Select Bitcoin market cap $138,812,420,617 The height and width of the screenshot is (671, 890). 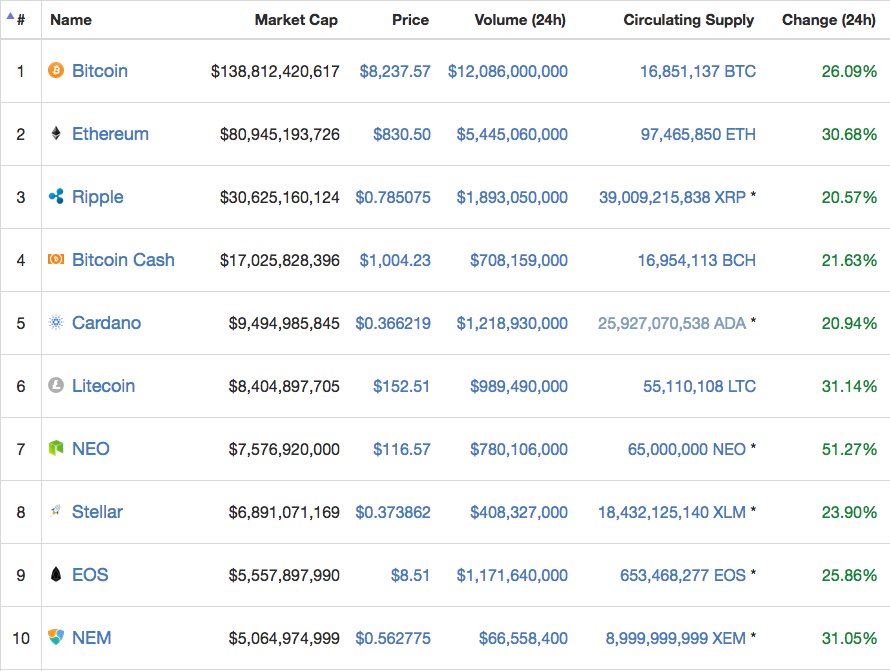pos(275,72)
